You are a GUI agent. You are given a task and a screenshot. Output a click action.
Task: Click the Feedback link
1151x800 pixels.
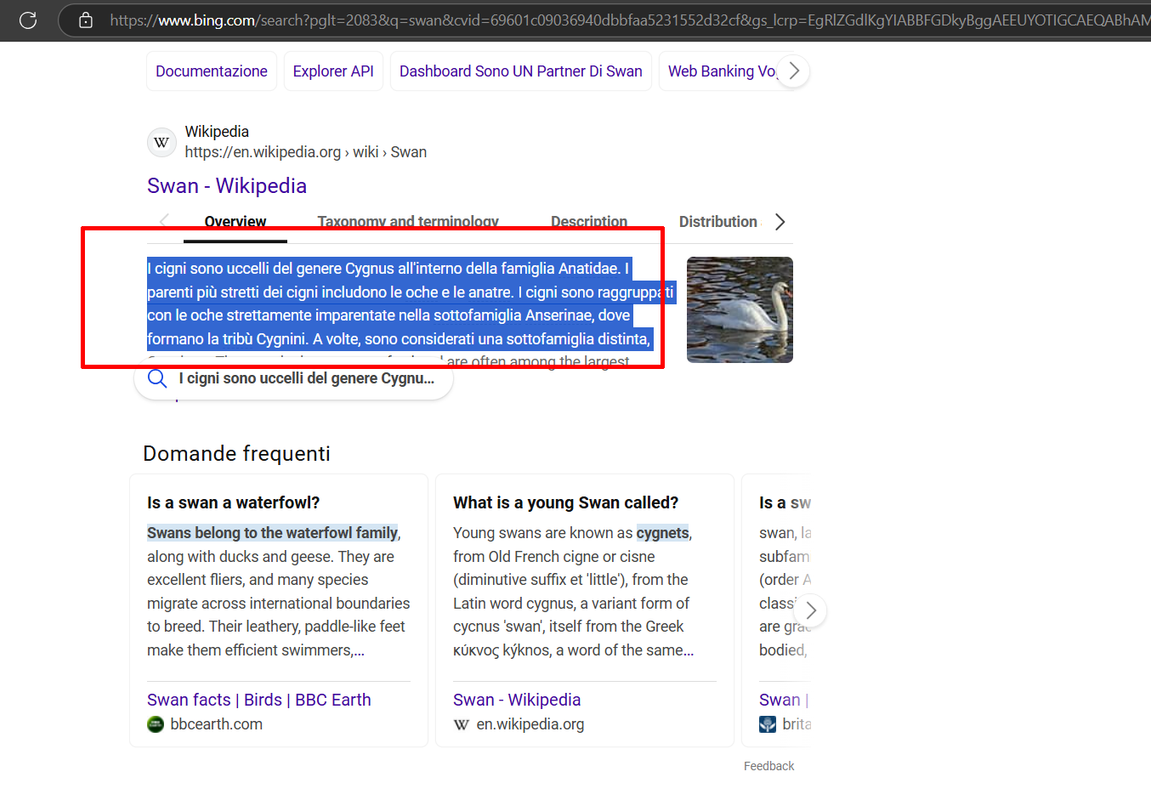[x=769, y=766]
